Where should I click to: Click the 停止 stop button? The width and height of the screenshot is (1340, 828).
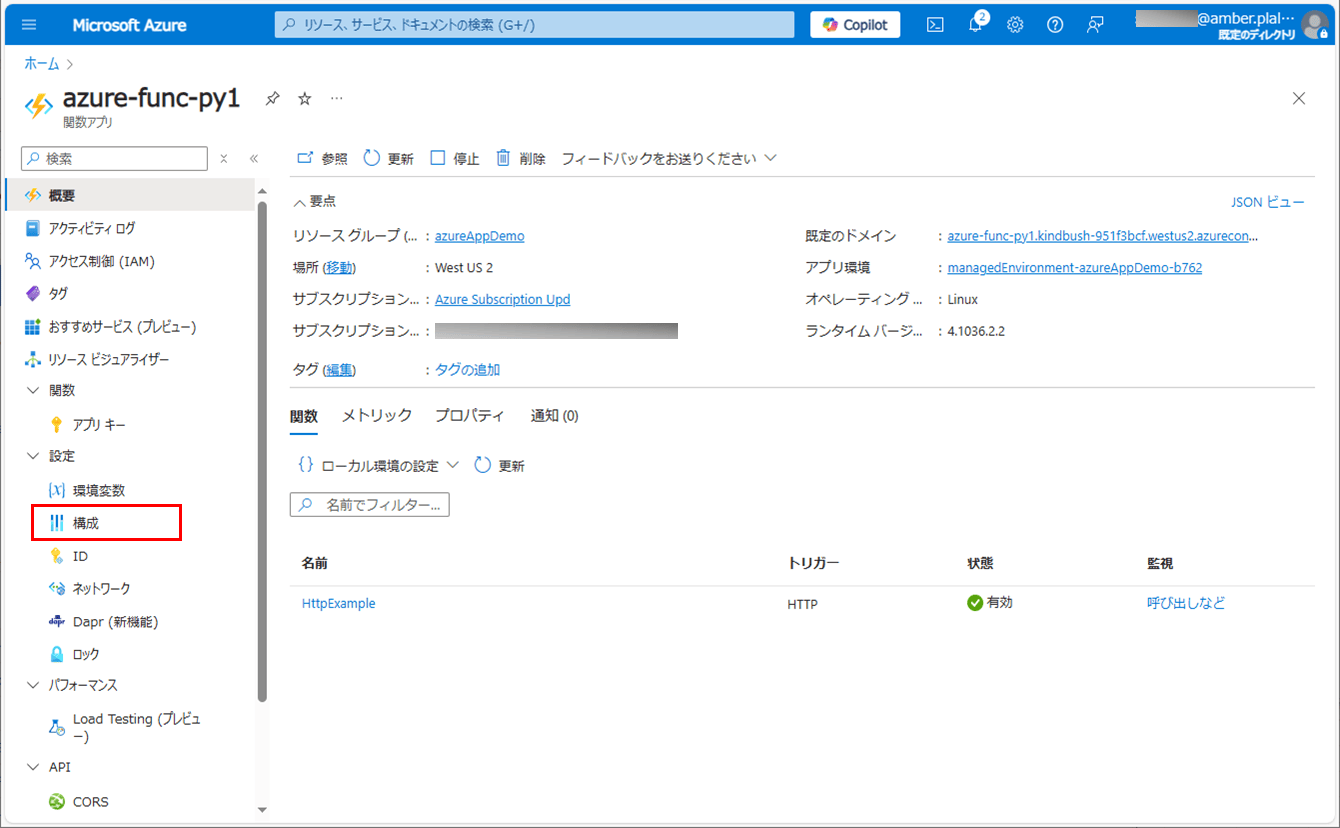click(454, 158)
